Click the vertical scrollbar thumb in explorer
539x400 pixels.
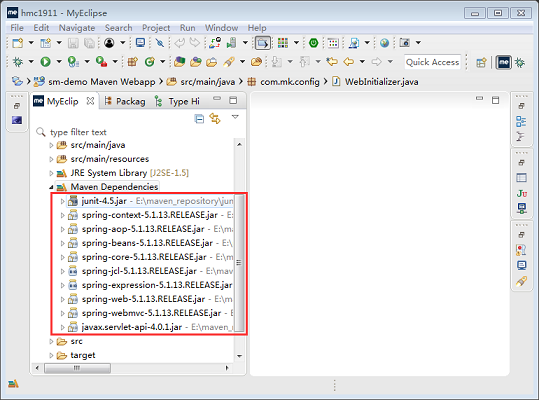click(239, 263)
